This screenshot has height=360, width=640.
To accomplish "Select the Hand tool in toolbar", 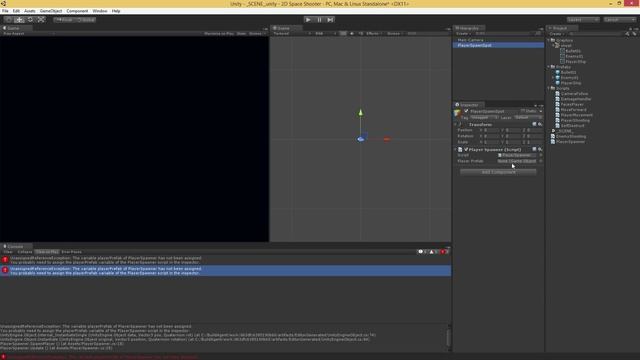I will (x=8, y=20).
